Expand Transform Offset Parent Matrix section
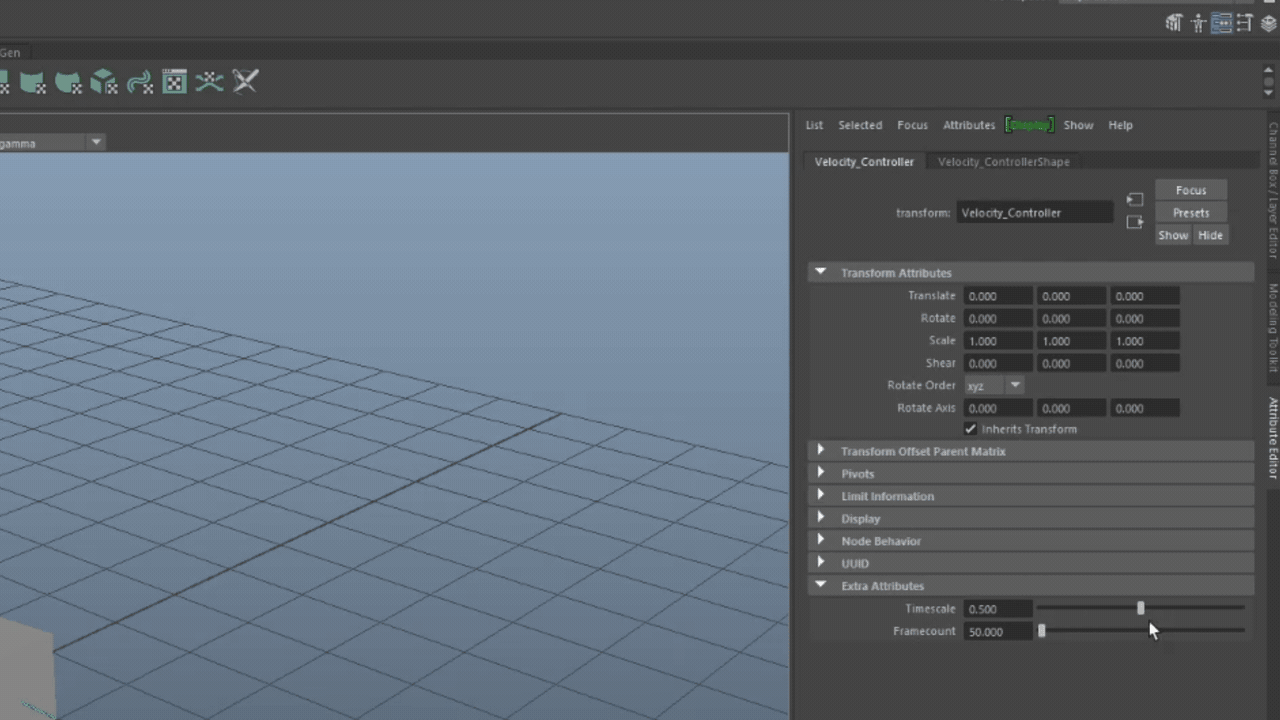 point(821,451)
